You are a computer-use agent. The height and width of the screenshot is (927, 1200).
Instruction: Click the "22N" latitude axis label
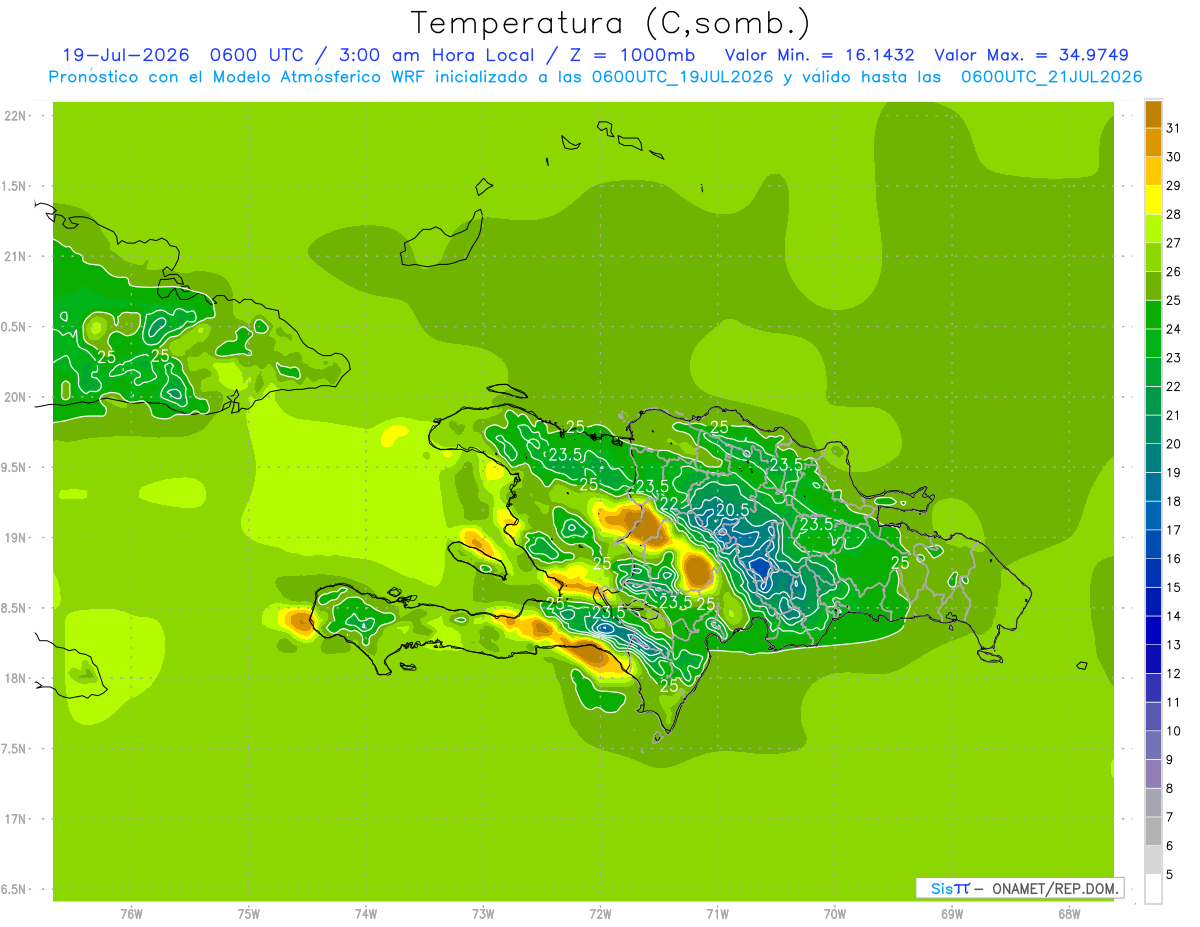15,115
